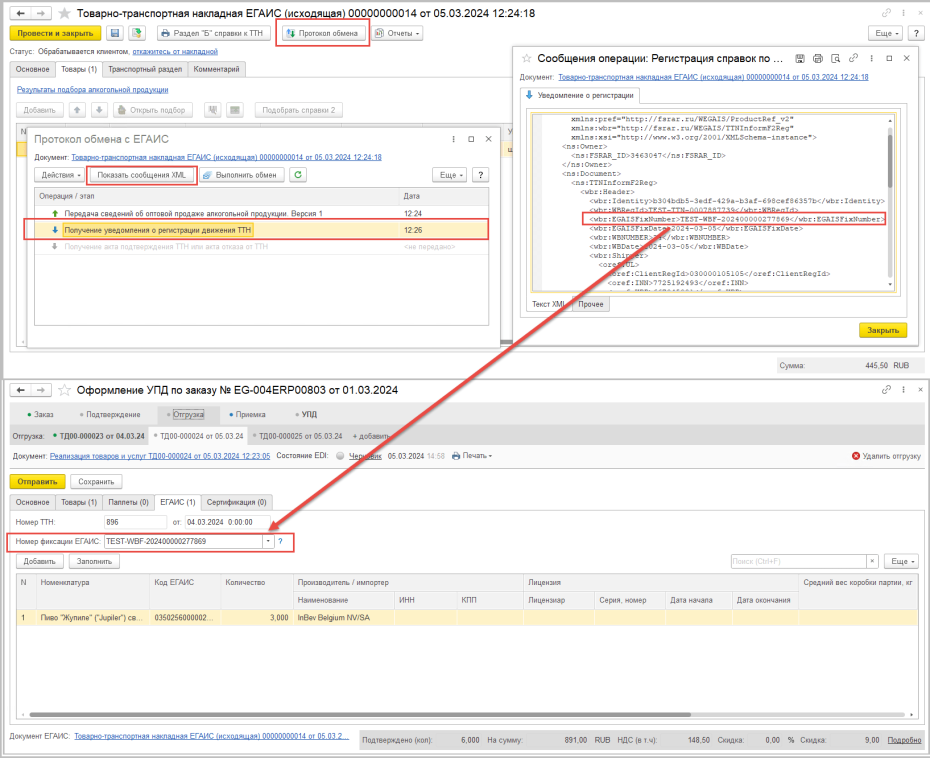The height and width of the screenshot is (758, 930).
Task: Click the copy link icon in the UPD order window
Action: tap(886, 390)
